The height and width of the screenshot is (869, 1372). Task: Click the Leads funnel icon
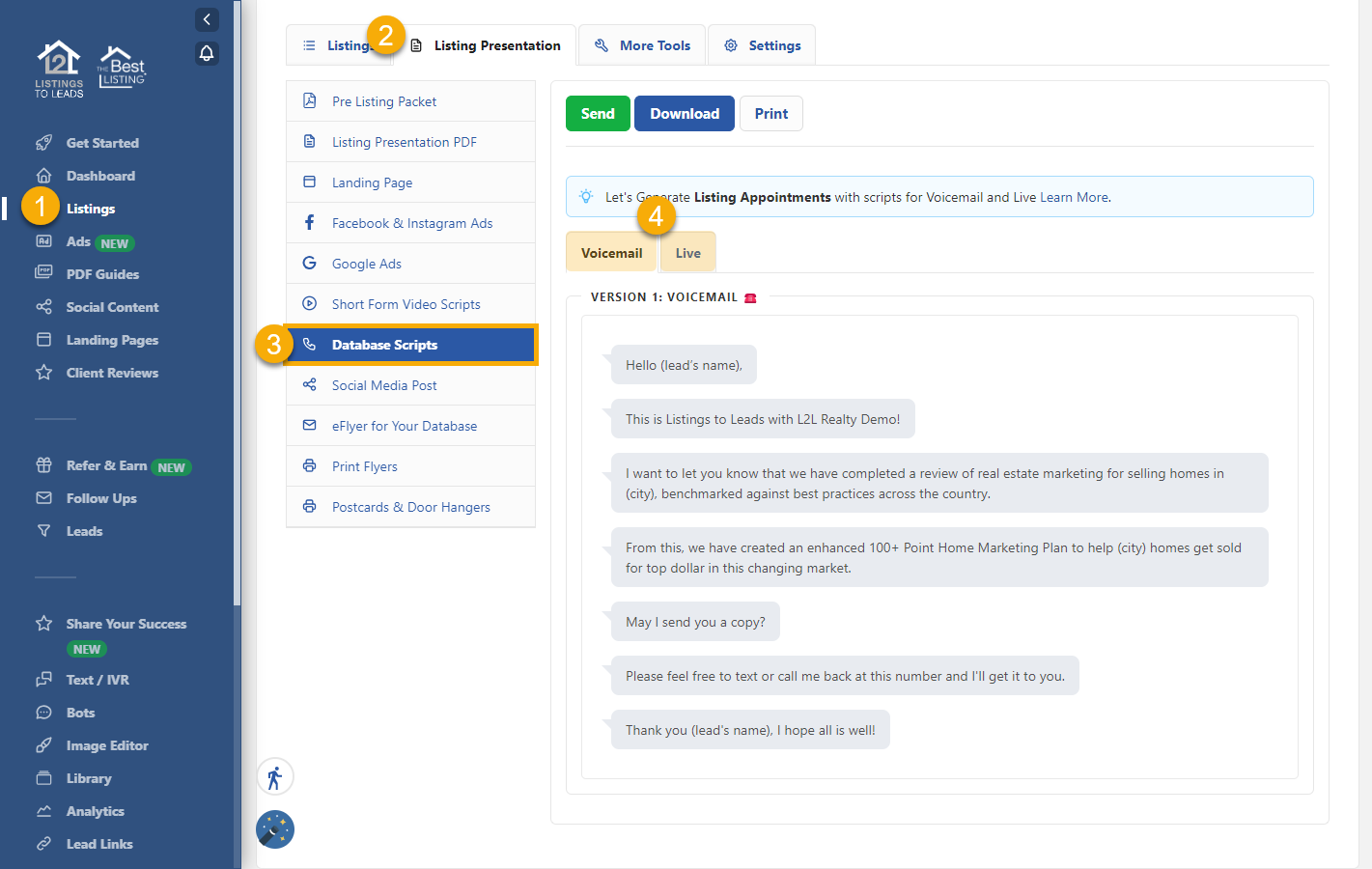(43, 531)
